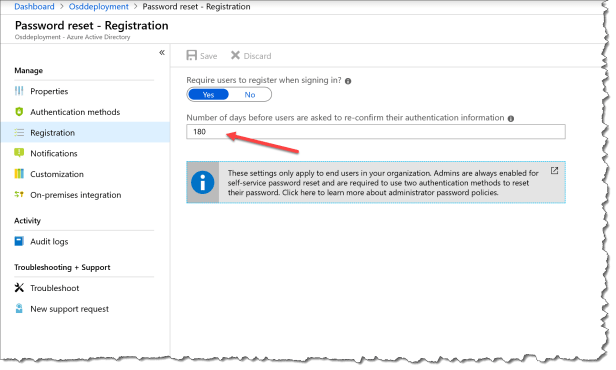Screen dimensions: 616x370
Task: Go to Osddeployment breadcrumb
Action: (x=99, y=7)
